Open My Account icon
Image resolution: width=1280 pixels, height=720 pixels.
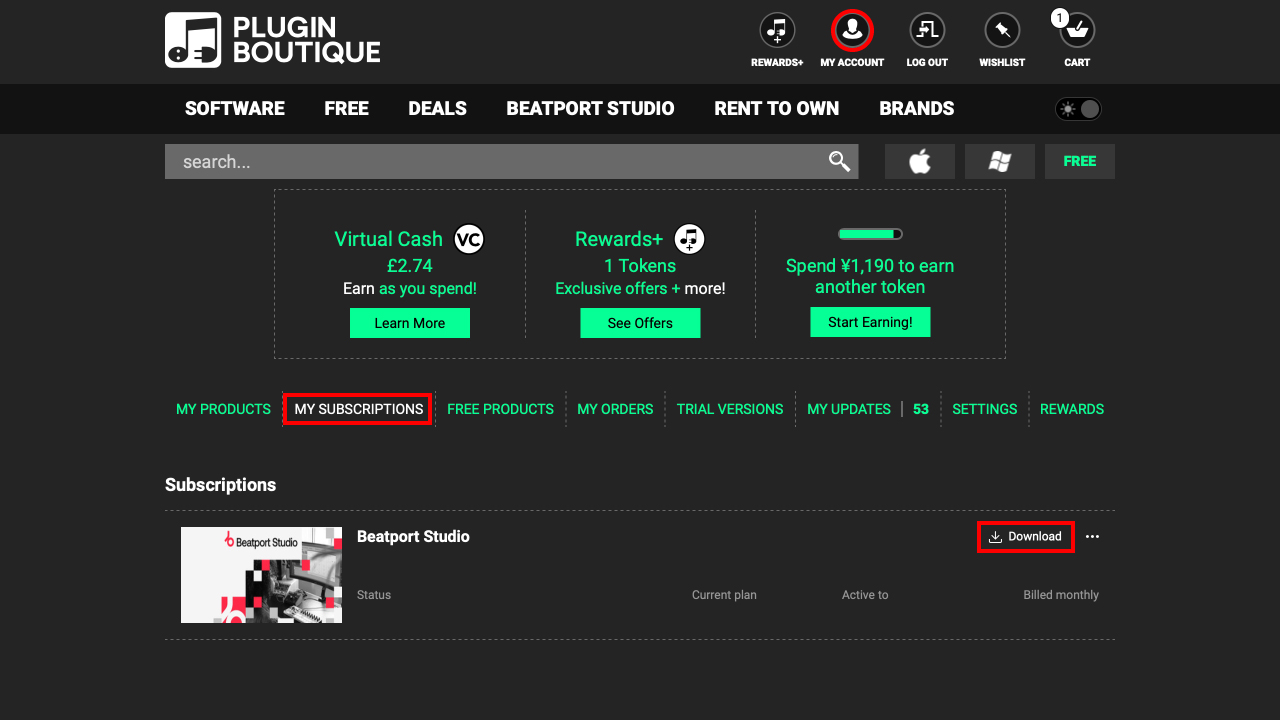tap(852, 31)
